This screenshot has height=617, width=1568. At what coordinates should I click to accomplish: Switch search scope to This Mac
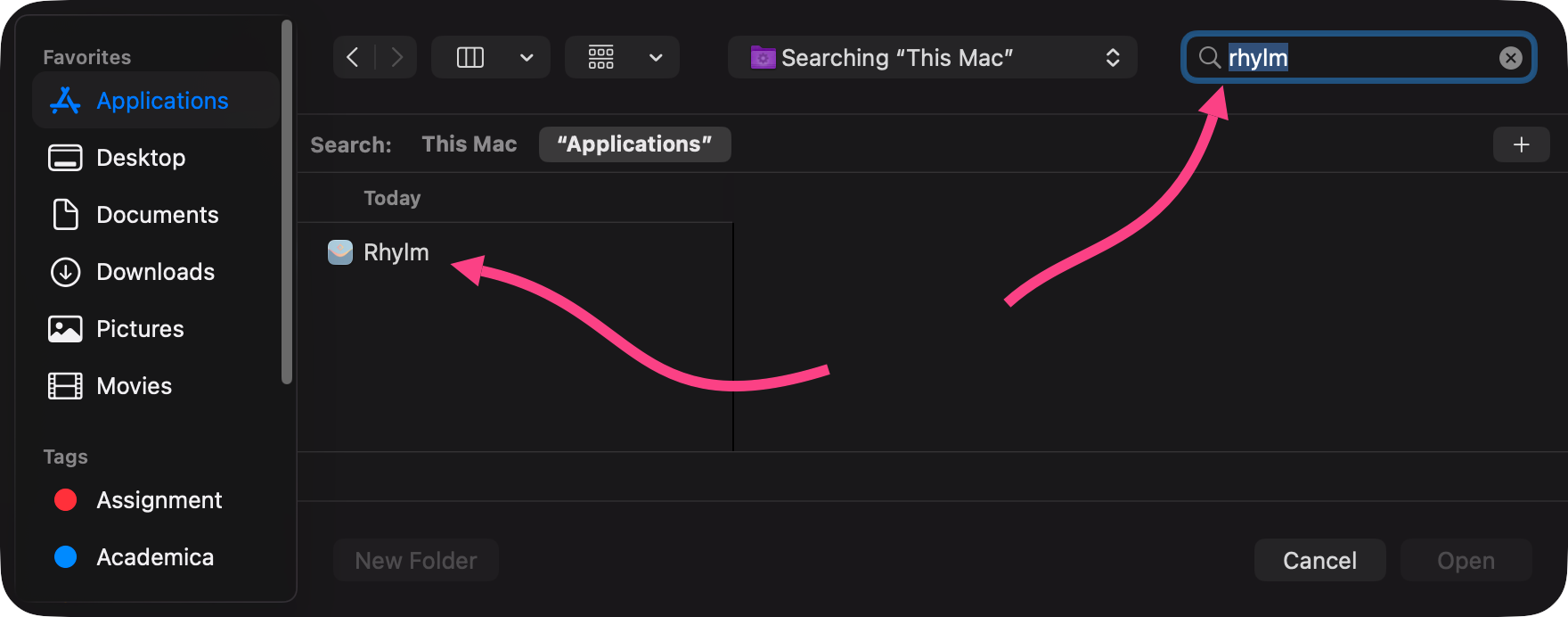click(x=469, y=144)
